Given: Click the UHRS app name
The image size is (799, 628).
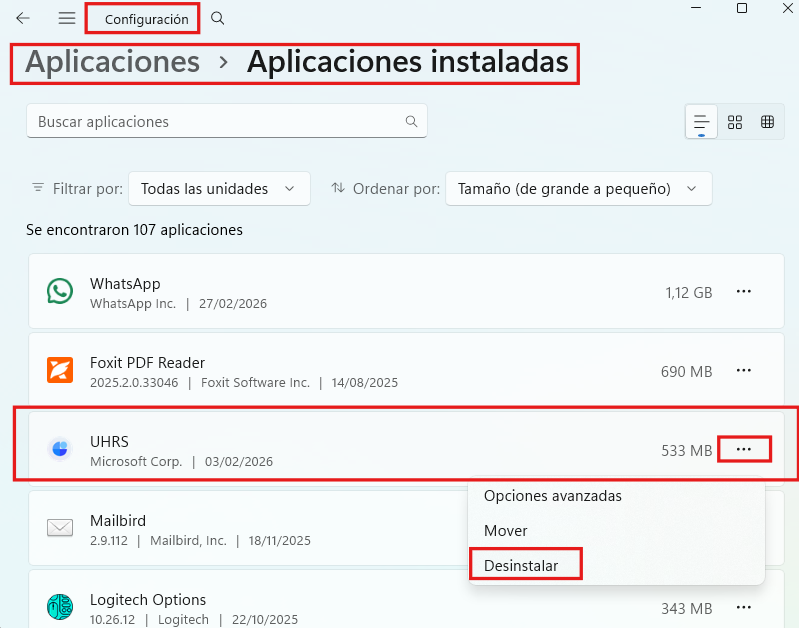Looking at the screenshot, I should [x=109, y=441].
